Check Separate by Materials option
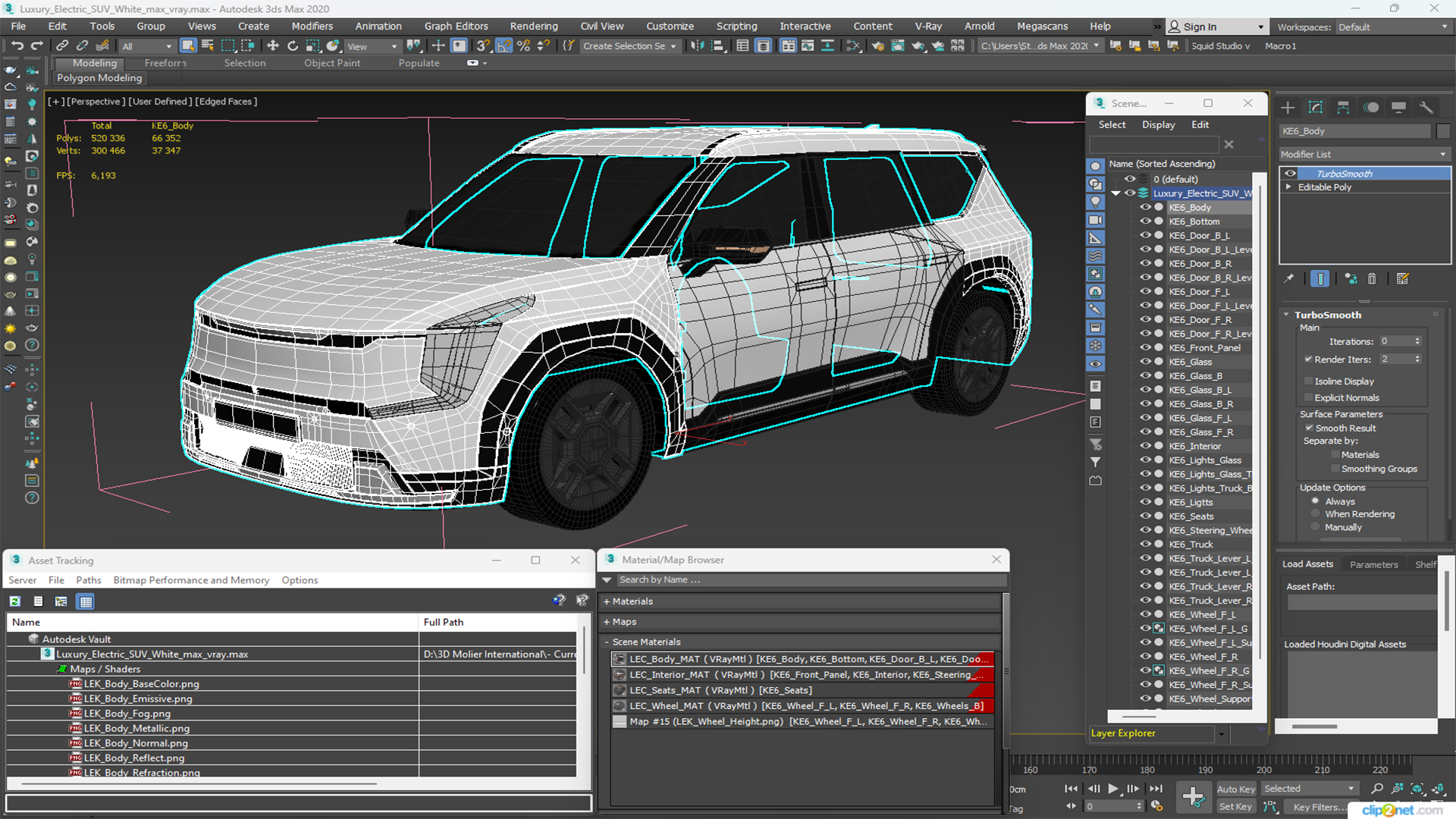The height and width of the screenshot is (819, 1456). click(x=1335, y=455)
